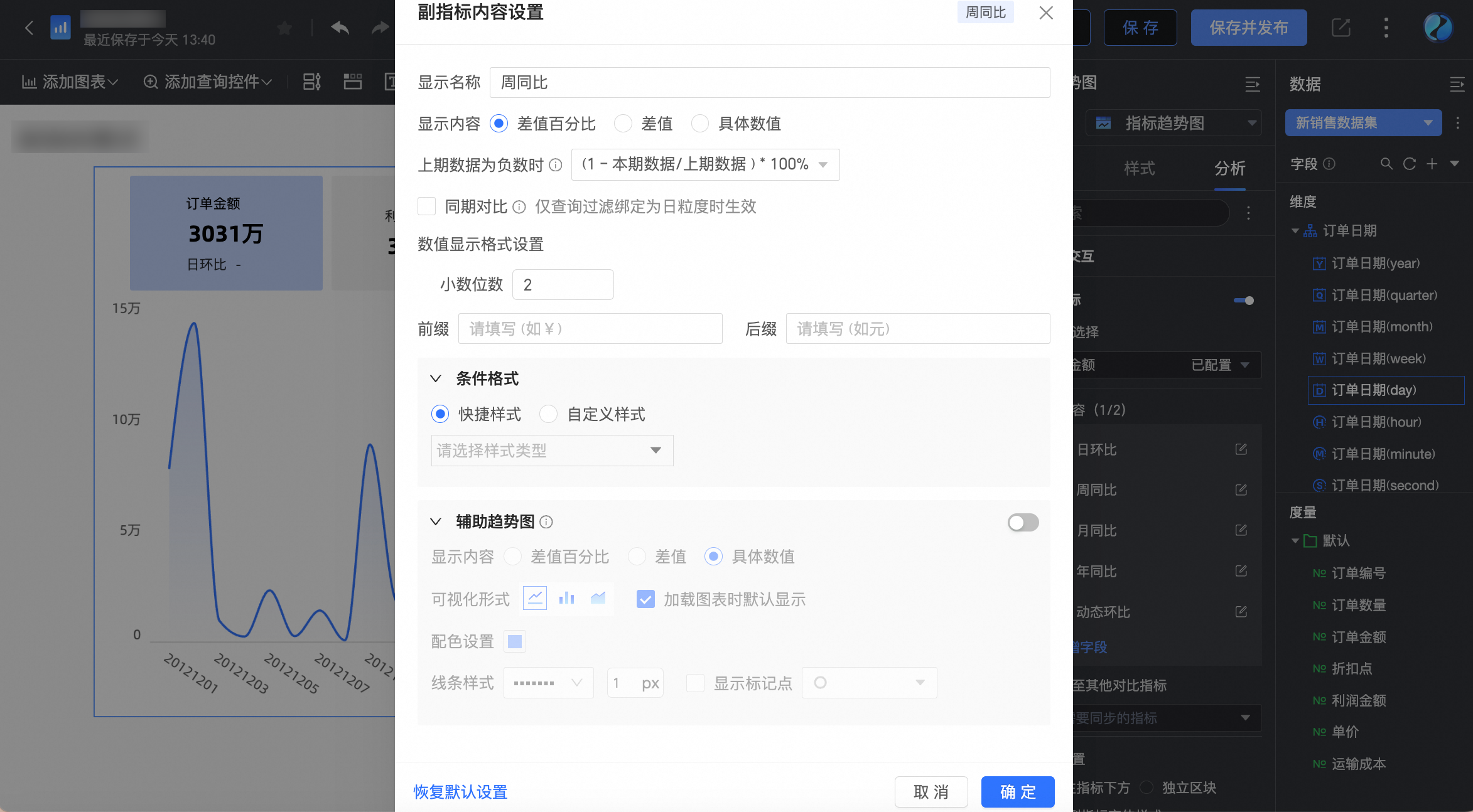The height and width of the screenshot is (812, 1473).
Task: Click the search fields magnifier icon
Action: [1386, 164]
